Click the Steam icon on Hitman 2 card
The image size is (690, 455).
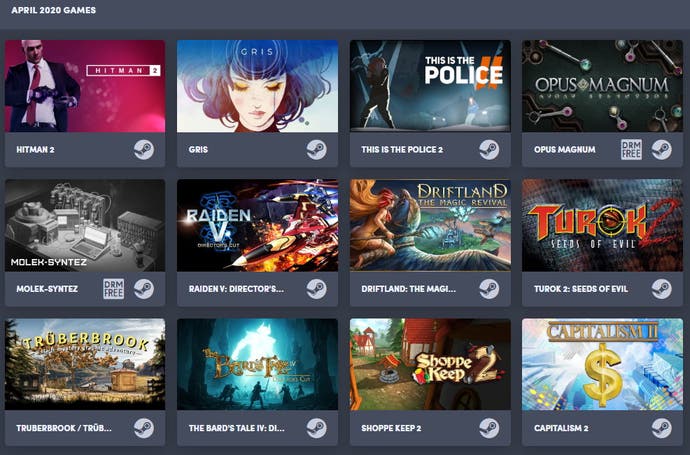(x=144, y=150)
